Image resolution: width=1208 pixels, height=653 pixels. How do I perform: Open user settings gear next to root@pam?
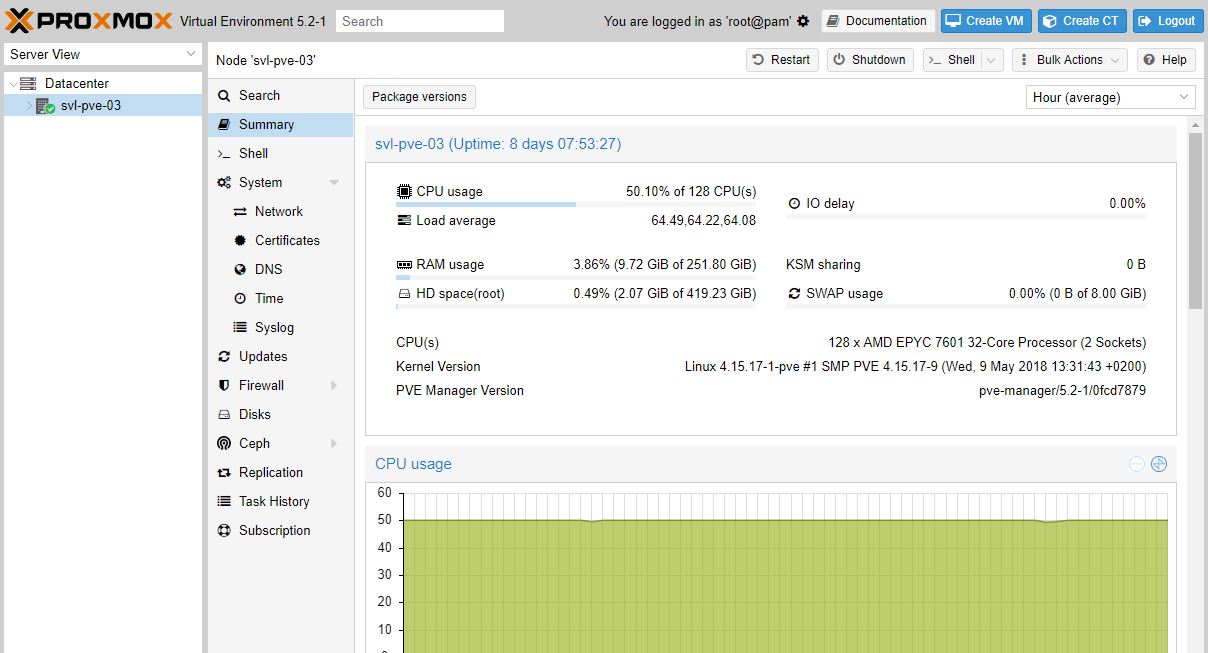803,21
